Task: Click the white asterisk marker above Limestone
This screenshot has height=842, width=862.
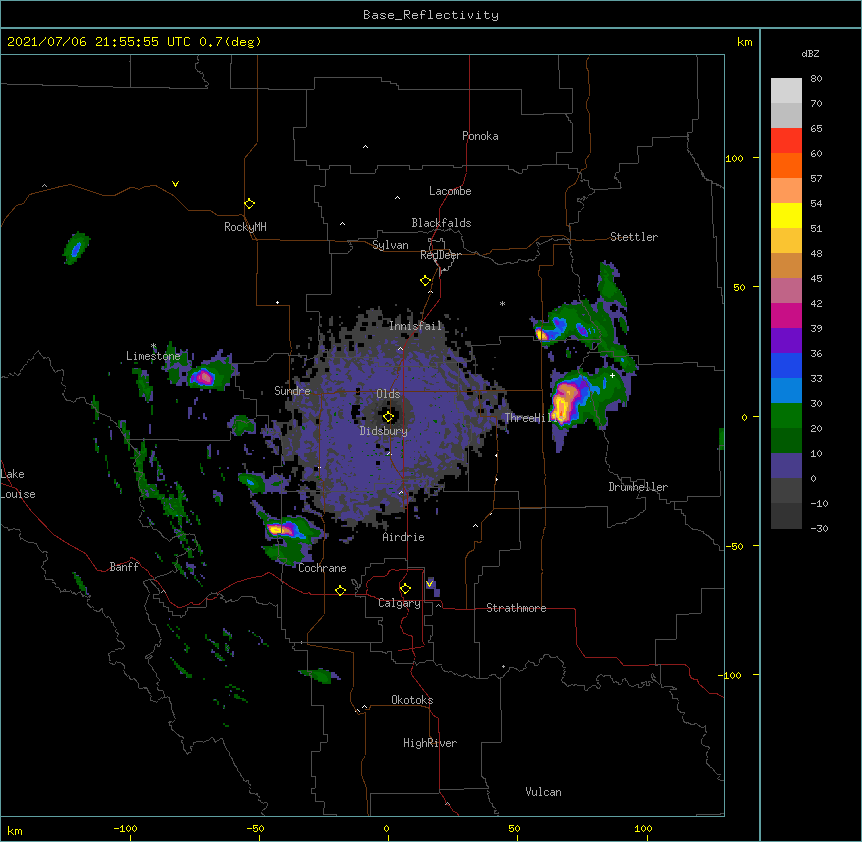Action: tap(153, 346)
